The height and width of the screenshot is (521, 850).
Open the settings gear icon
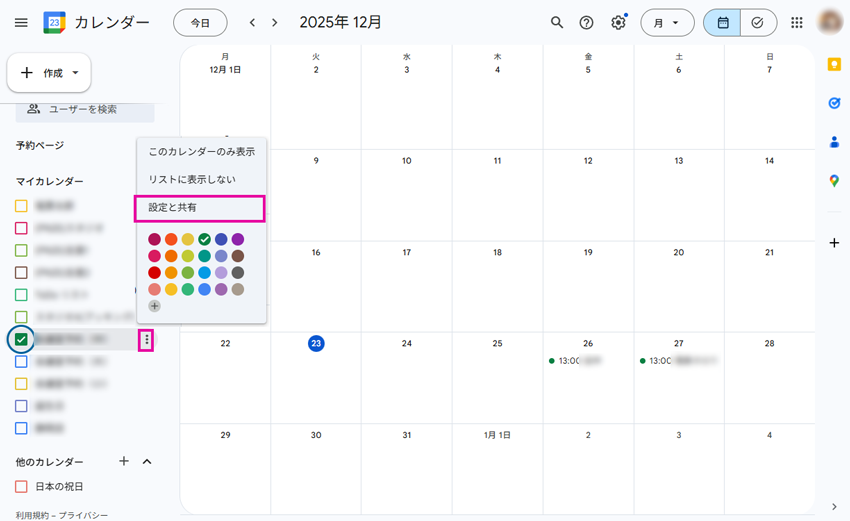click(618, 22)
